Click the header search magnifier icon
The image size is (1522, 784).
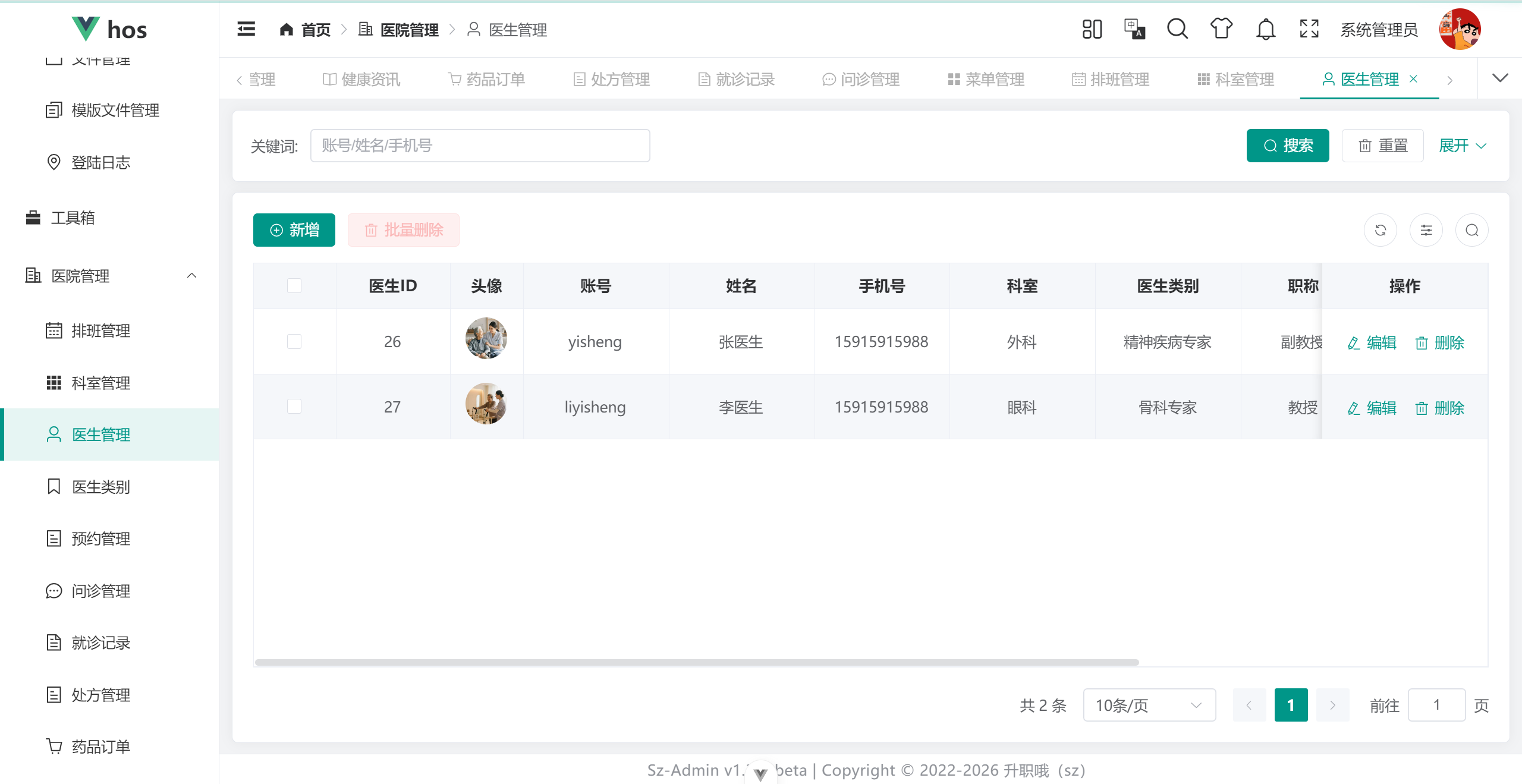click(x=1177, y=29)
